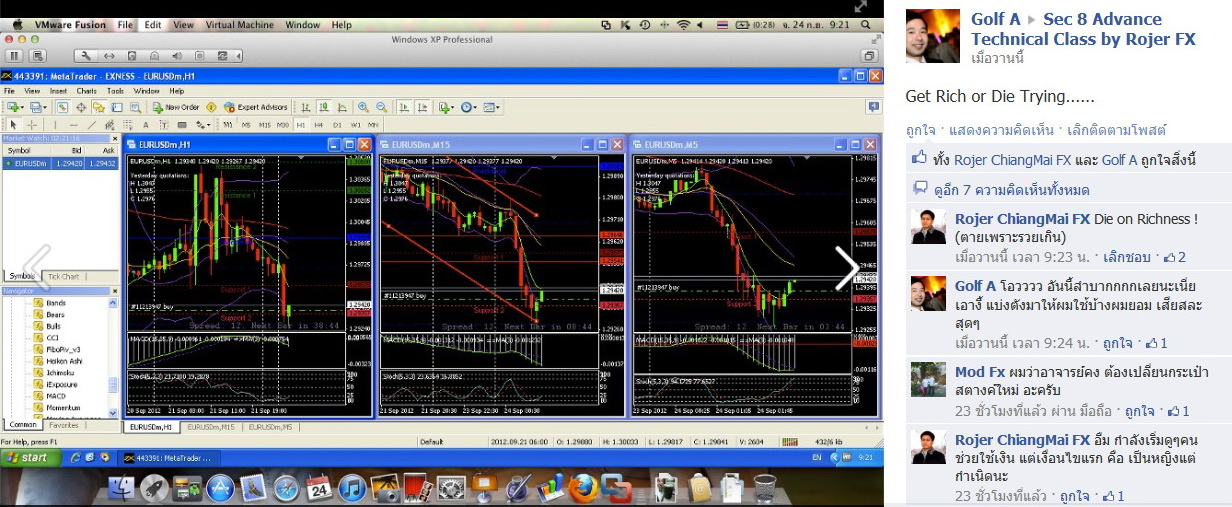The height and width of the screenshot is (507, 1232).
Task: Click the MetaTrader taskbar button
Action: click(167, 457)
